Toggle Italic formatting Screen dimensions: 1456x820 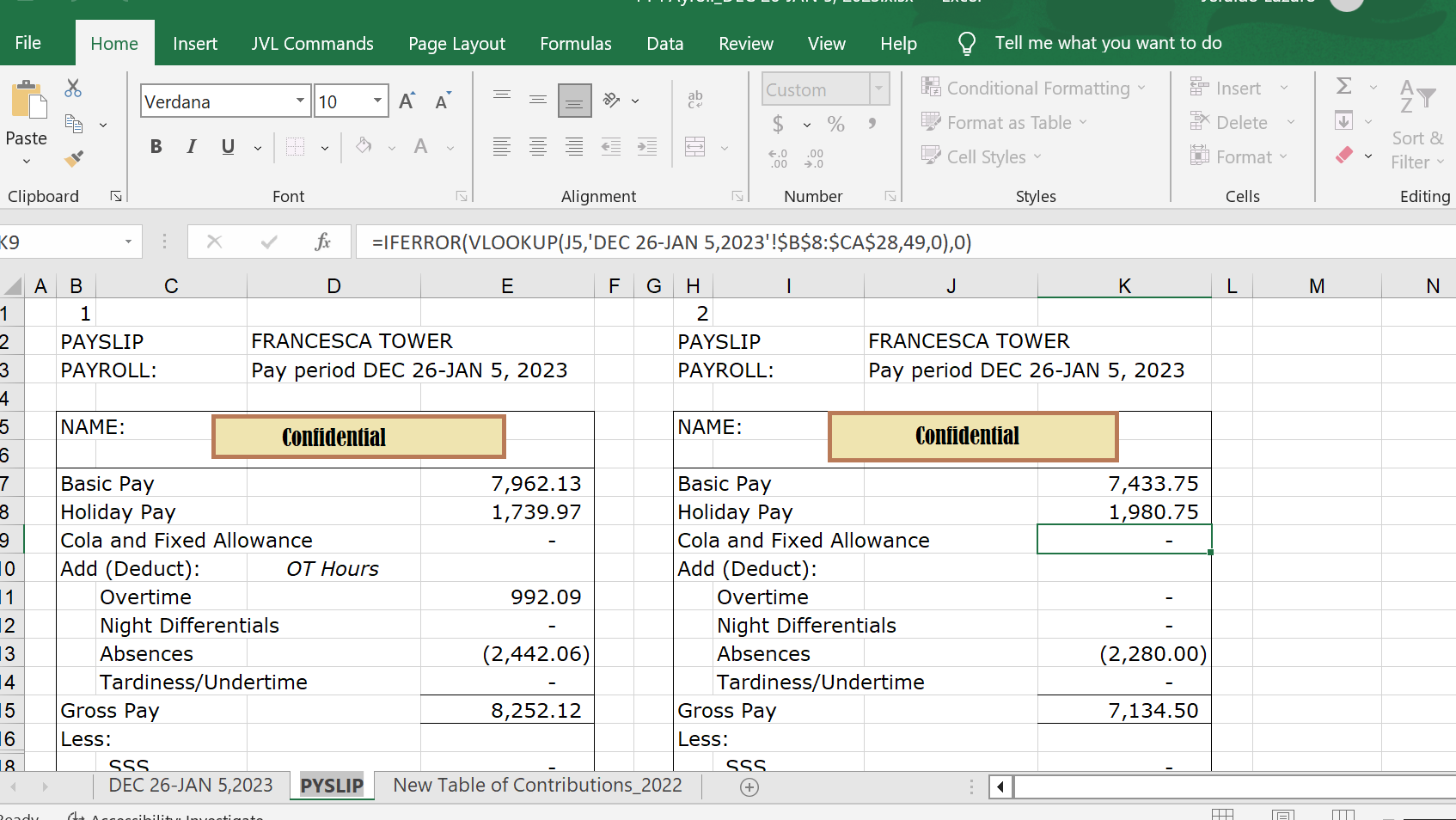[192, 147]
